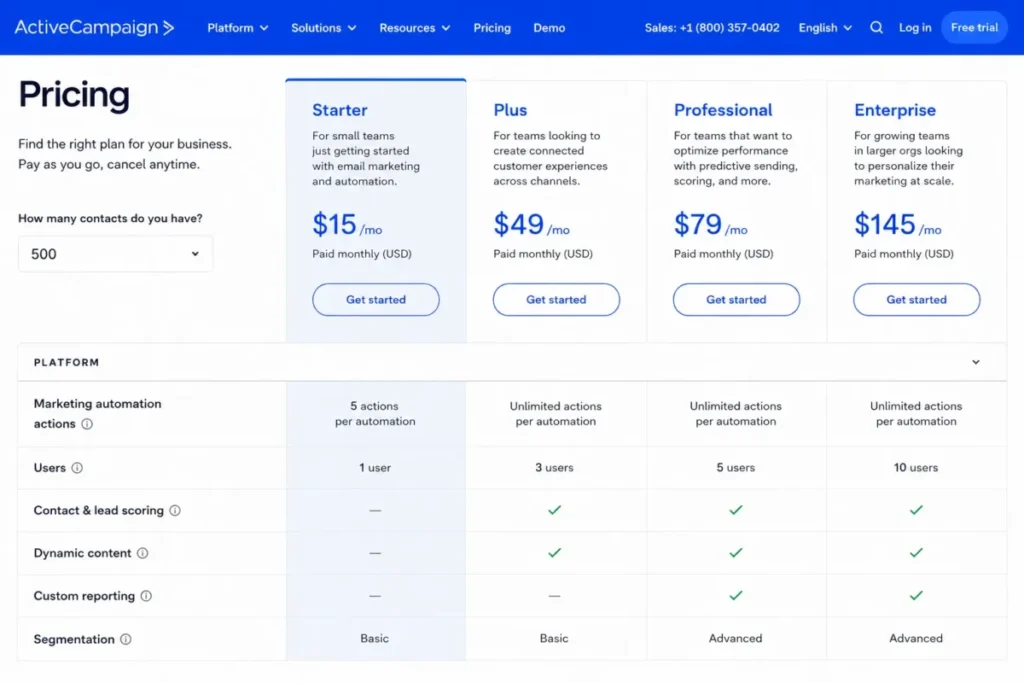Click the Dynamic content row label

click(x=82, y=553)
